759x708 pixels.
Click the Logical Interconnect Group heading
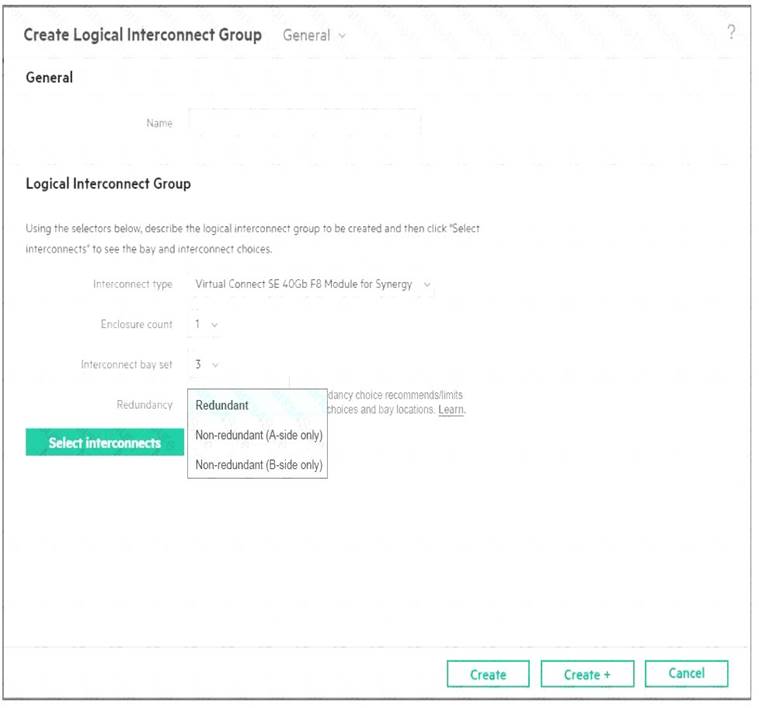[108, 183]
